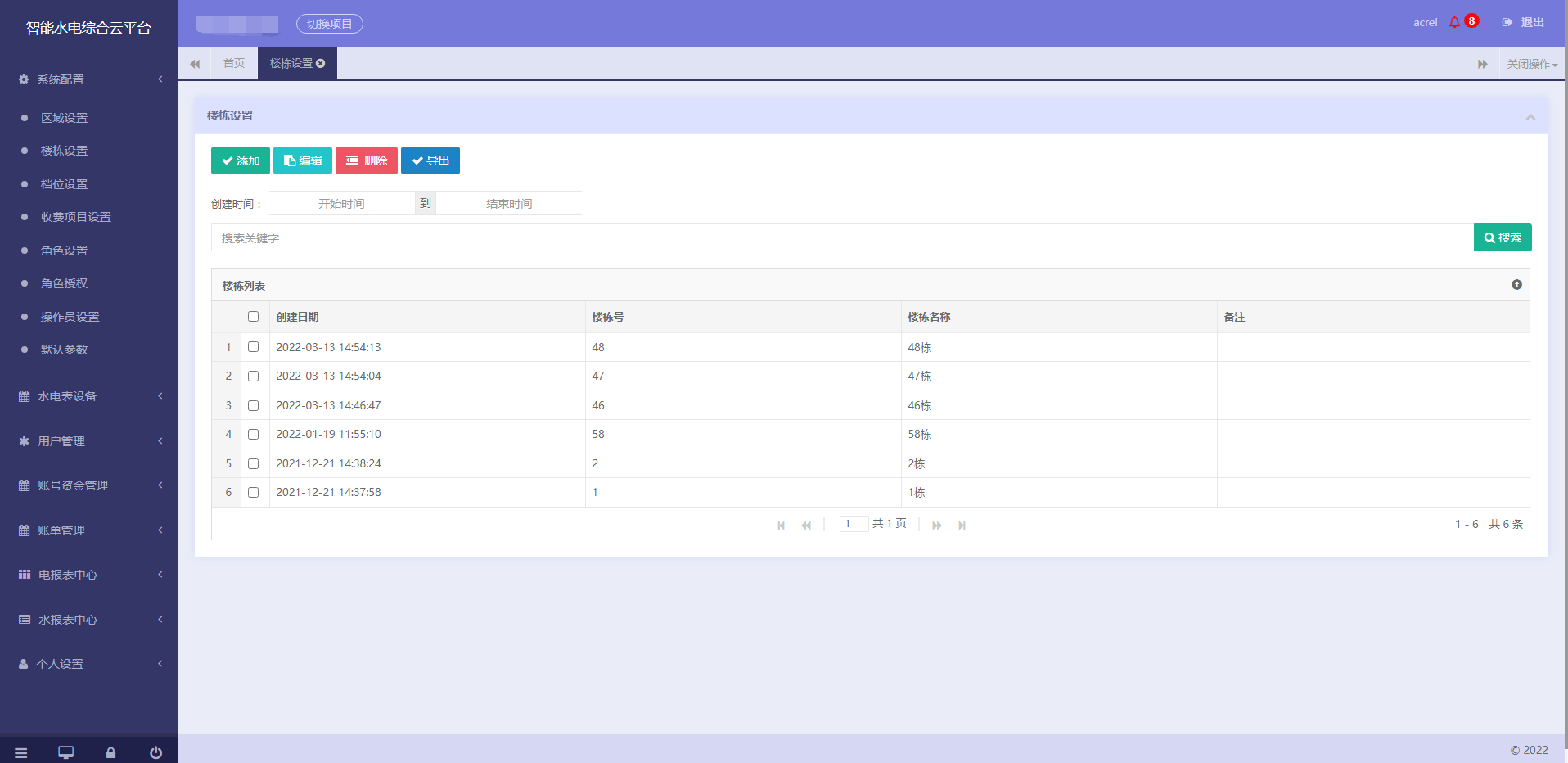1568x763 pixels.
Task: Open the 关闭操作 dropdown
Action: click(x=1532, y=64)
